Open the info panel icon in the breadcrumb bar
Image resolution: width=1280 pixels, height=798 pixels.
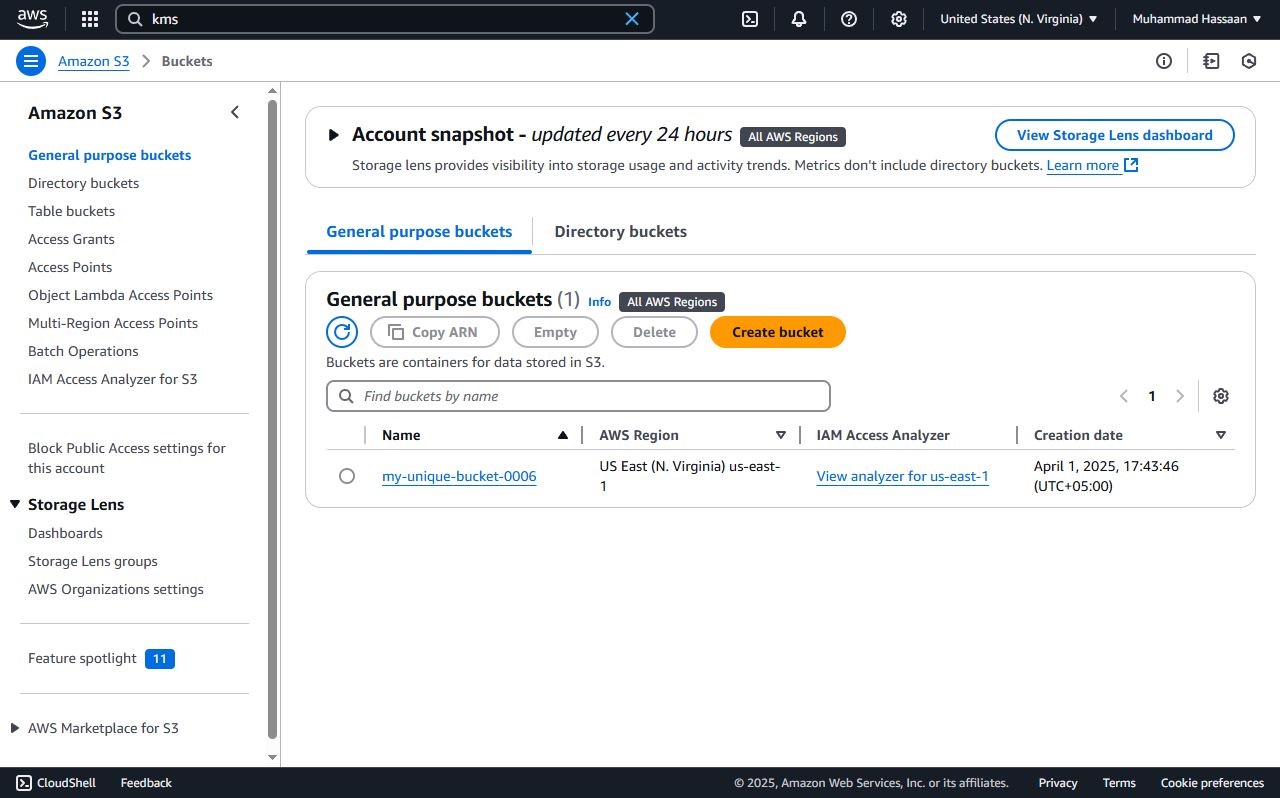click(1164, 61)
